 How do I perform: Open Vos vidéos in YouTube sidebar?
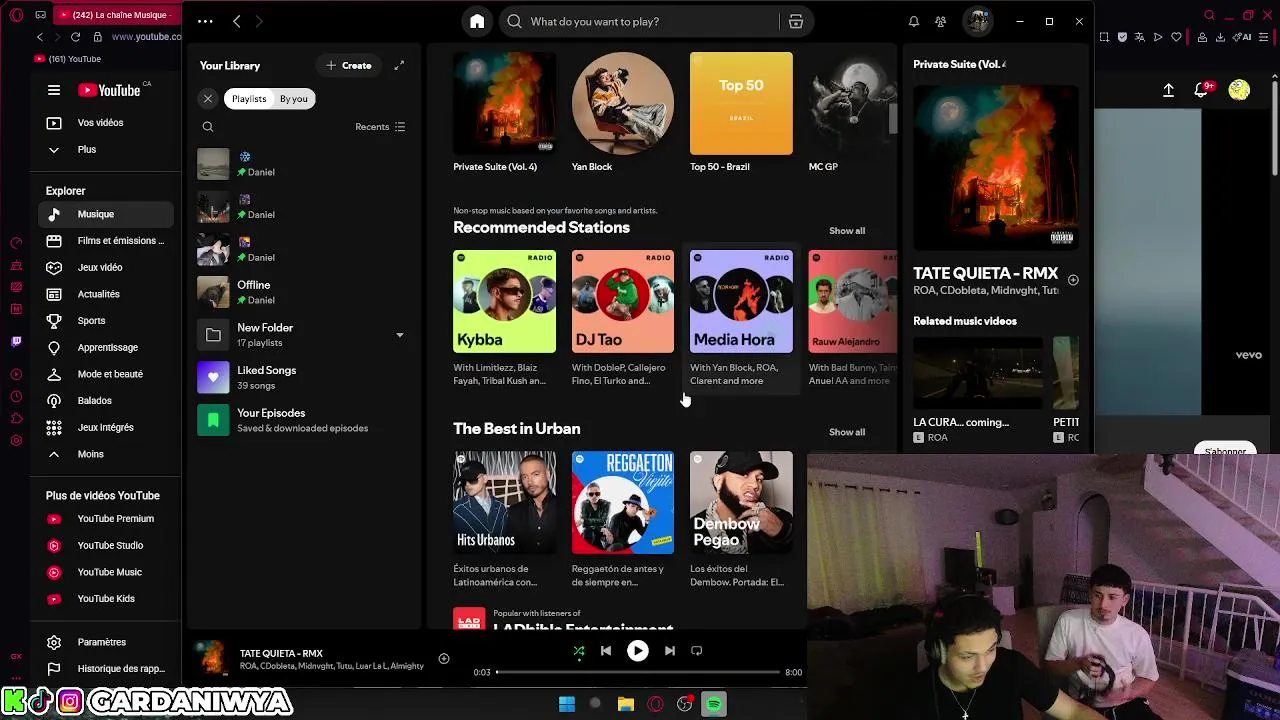coord(105,123)
